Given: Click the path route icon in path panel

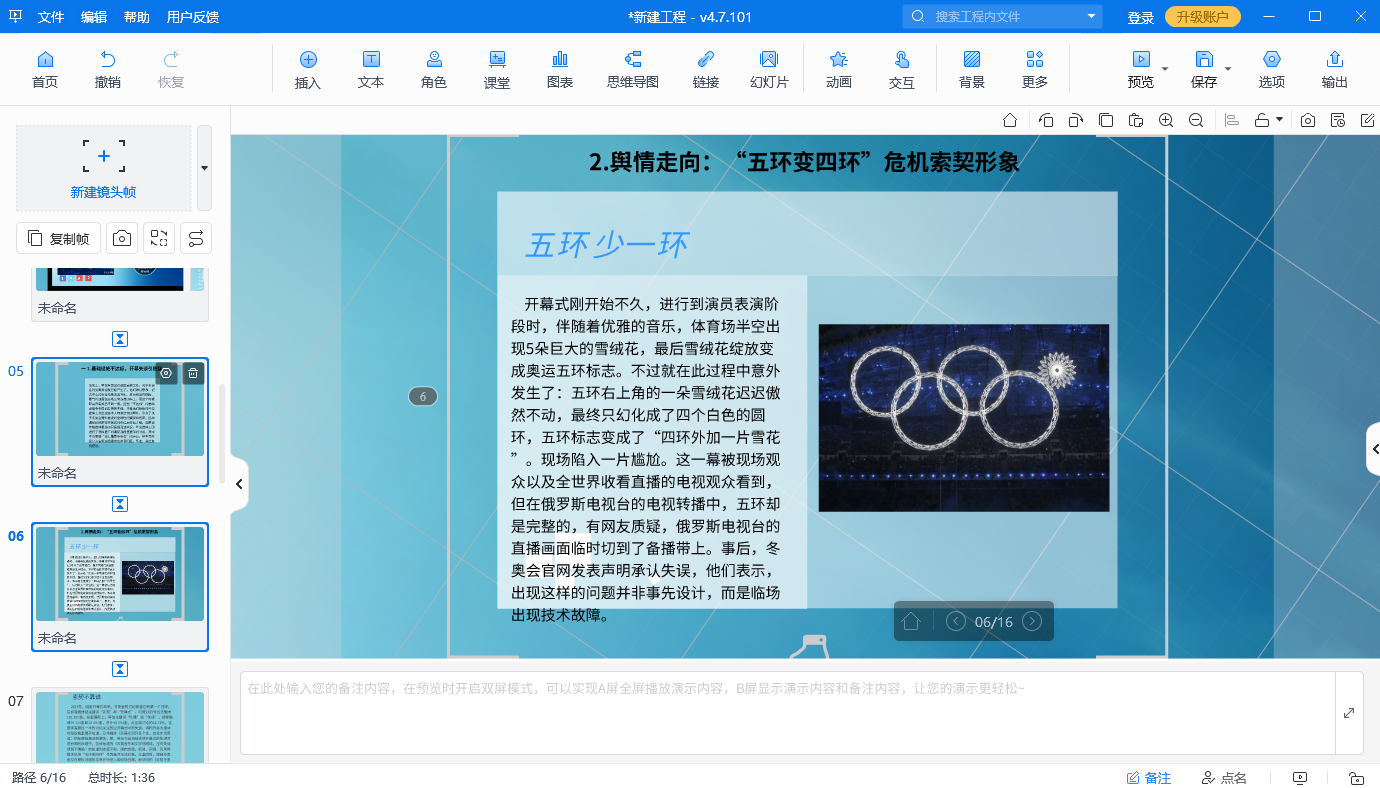Looking at the screenshot, I should point(196,238).
